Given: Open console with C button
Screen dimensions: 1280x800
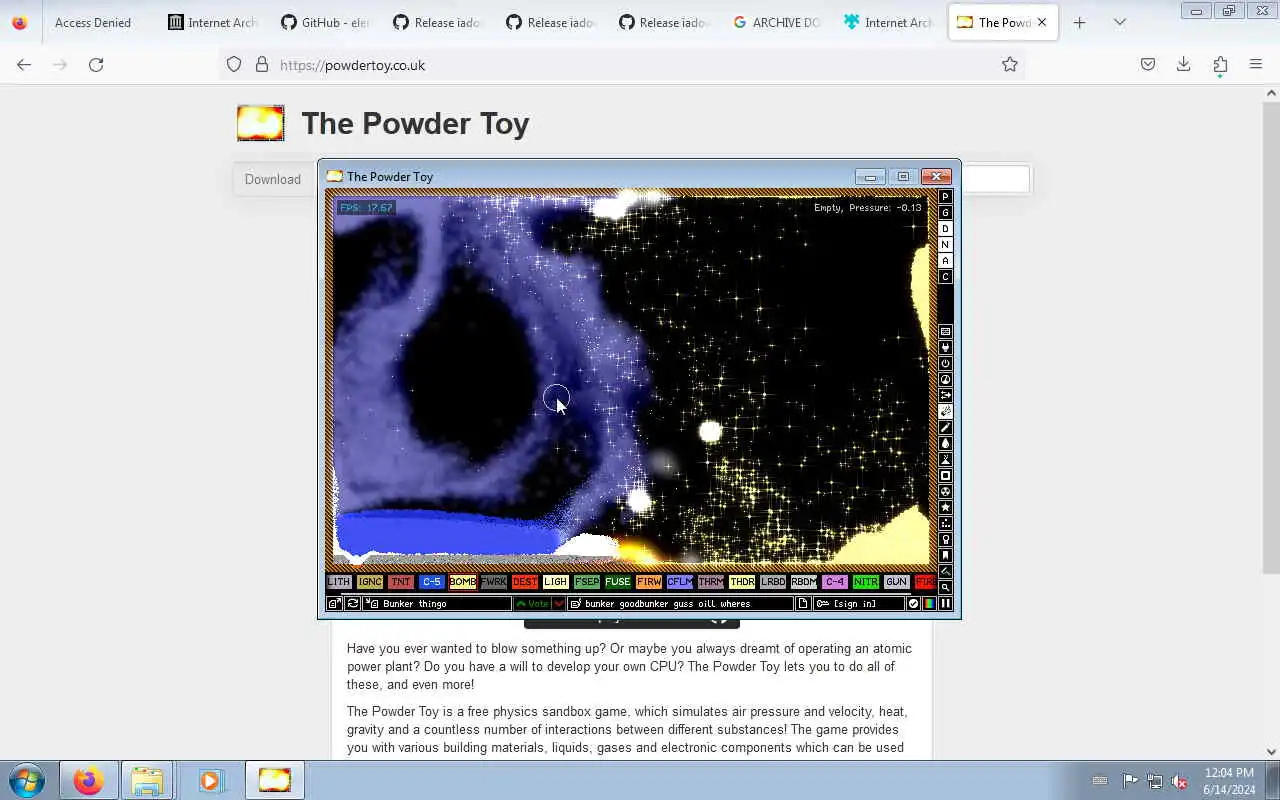Looking at the screenshot, I should coord(945,277).
